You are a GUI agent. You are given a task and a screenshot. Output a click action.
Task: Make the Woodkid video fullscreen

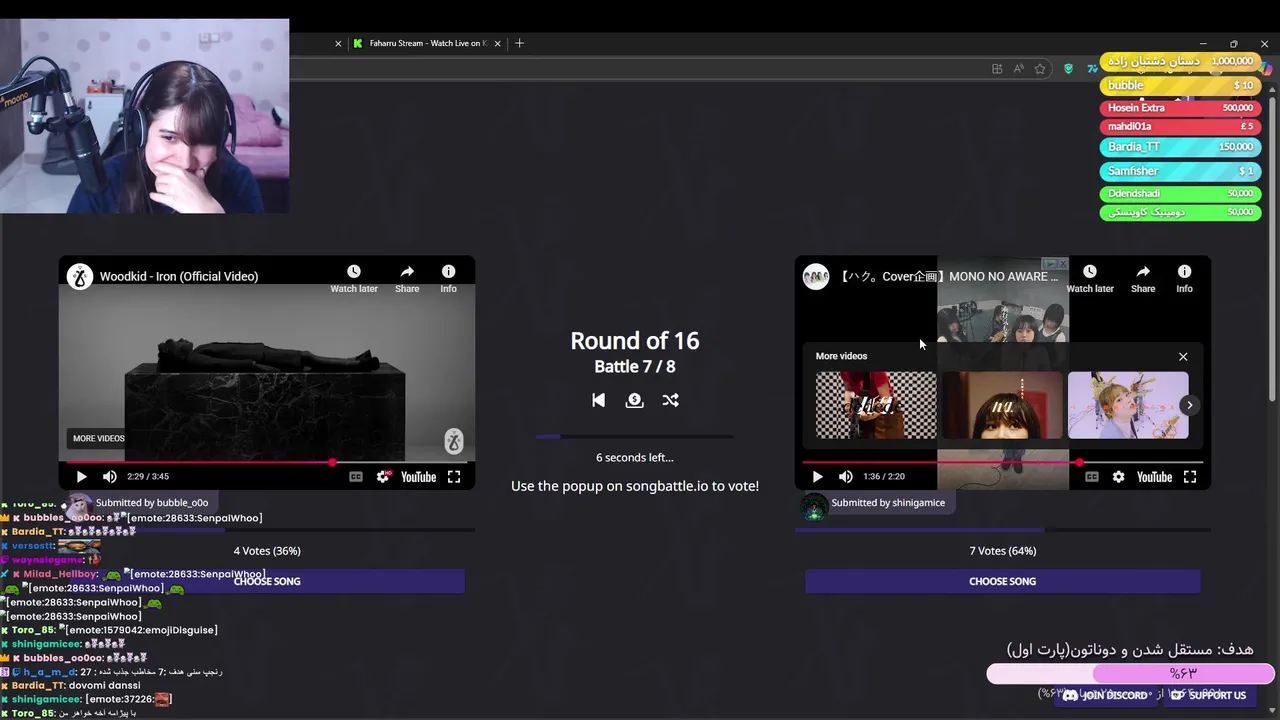[454, 477]
